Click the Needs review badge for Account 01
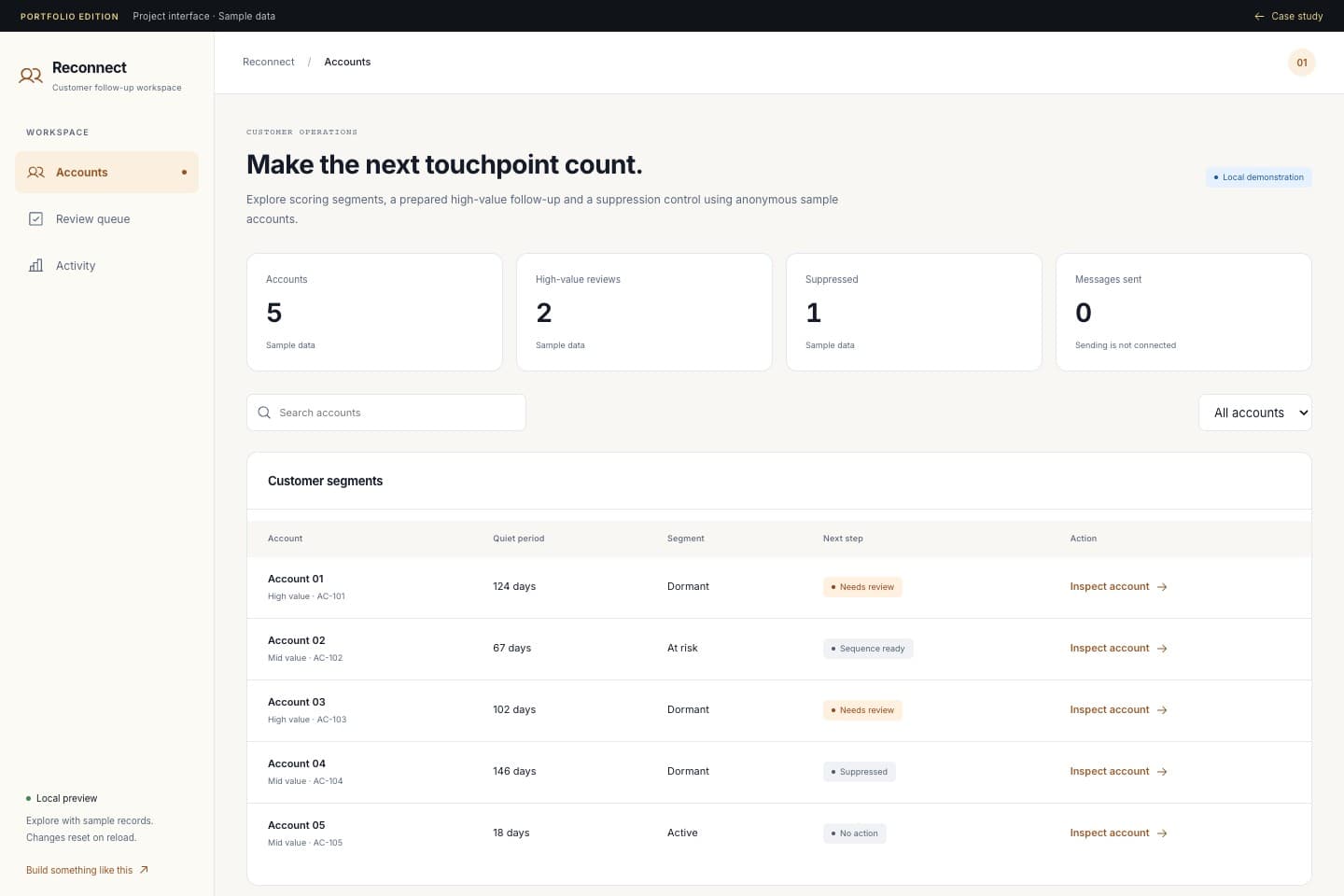The width and height of the screenshot is (1344, 896). (x=862, y=587)
